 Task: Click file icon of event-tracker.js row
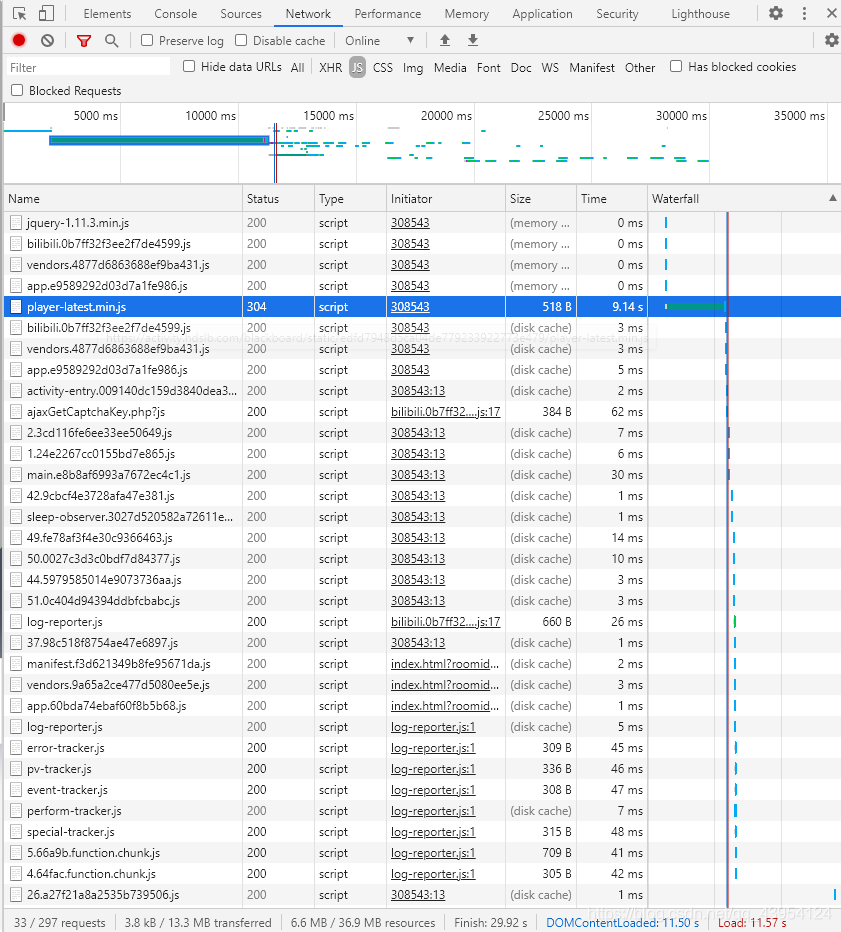16,790
